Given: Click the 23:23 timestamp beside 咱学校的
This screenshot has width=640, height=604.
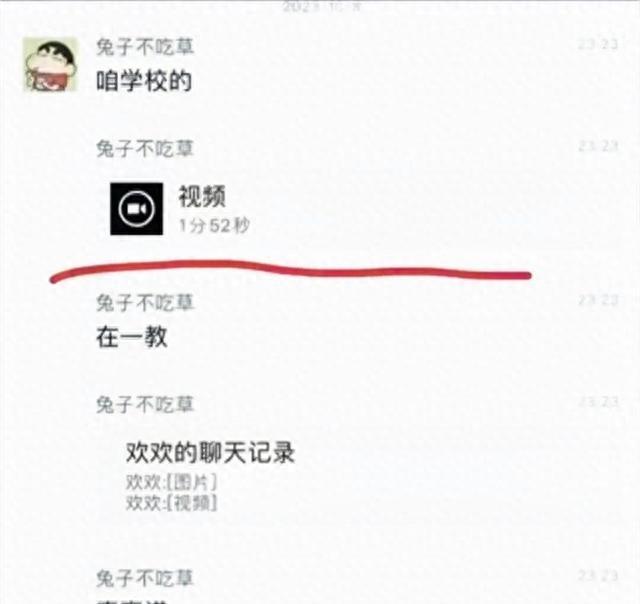Looking at the screenshot, I should tap(598, 44).
